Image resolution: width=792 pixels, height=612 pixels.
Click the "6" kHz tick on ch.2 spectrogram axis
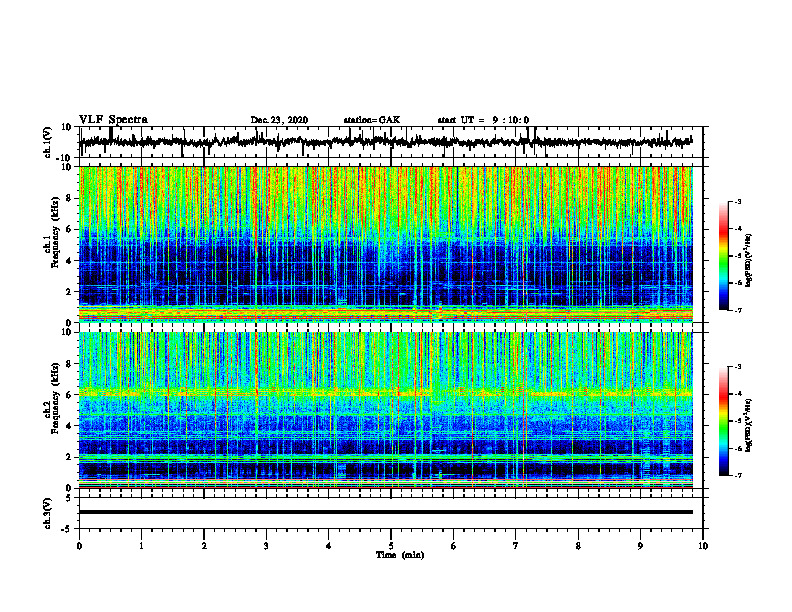pos(69,395)
